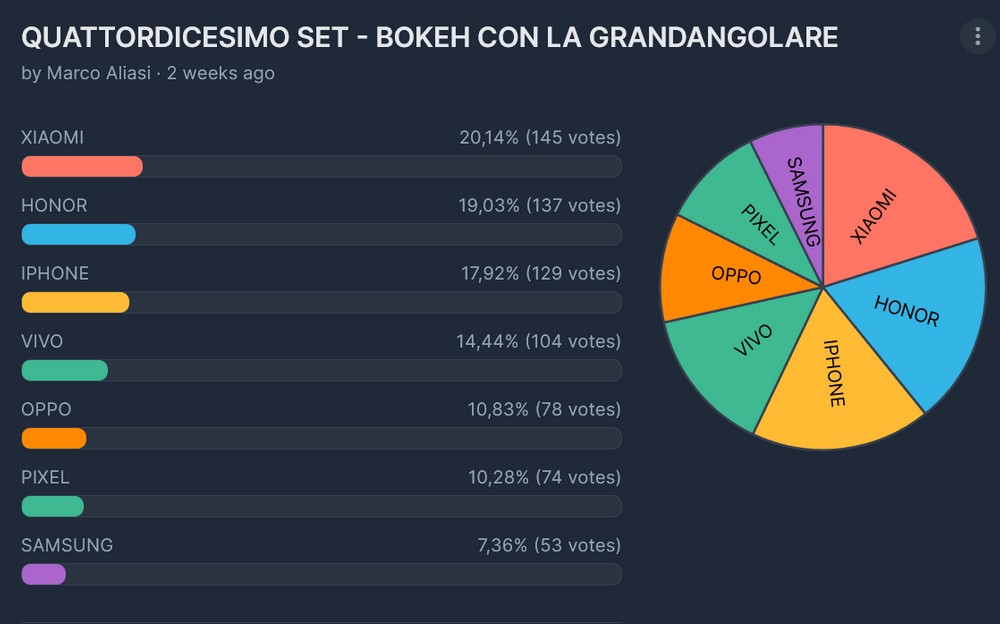Click the orange OPPO progress bar
1000x624 pixels.
click(x=54, y=438)
